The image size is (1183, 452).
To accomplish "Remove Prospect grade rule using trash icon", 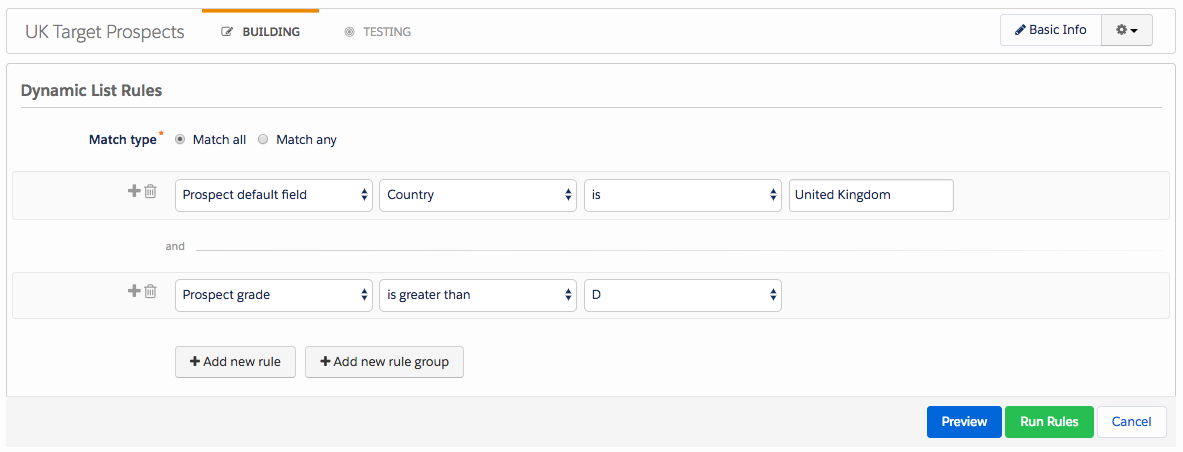I will 151,291.
